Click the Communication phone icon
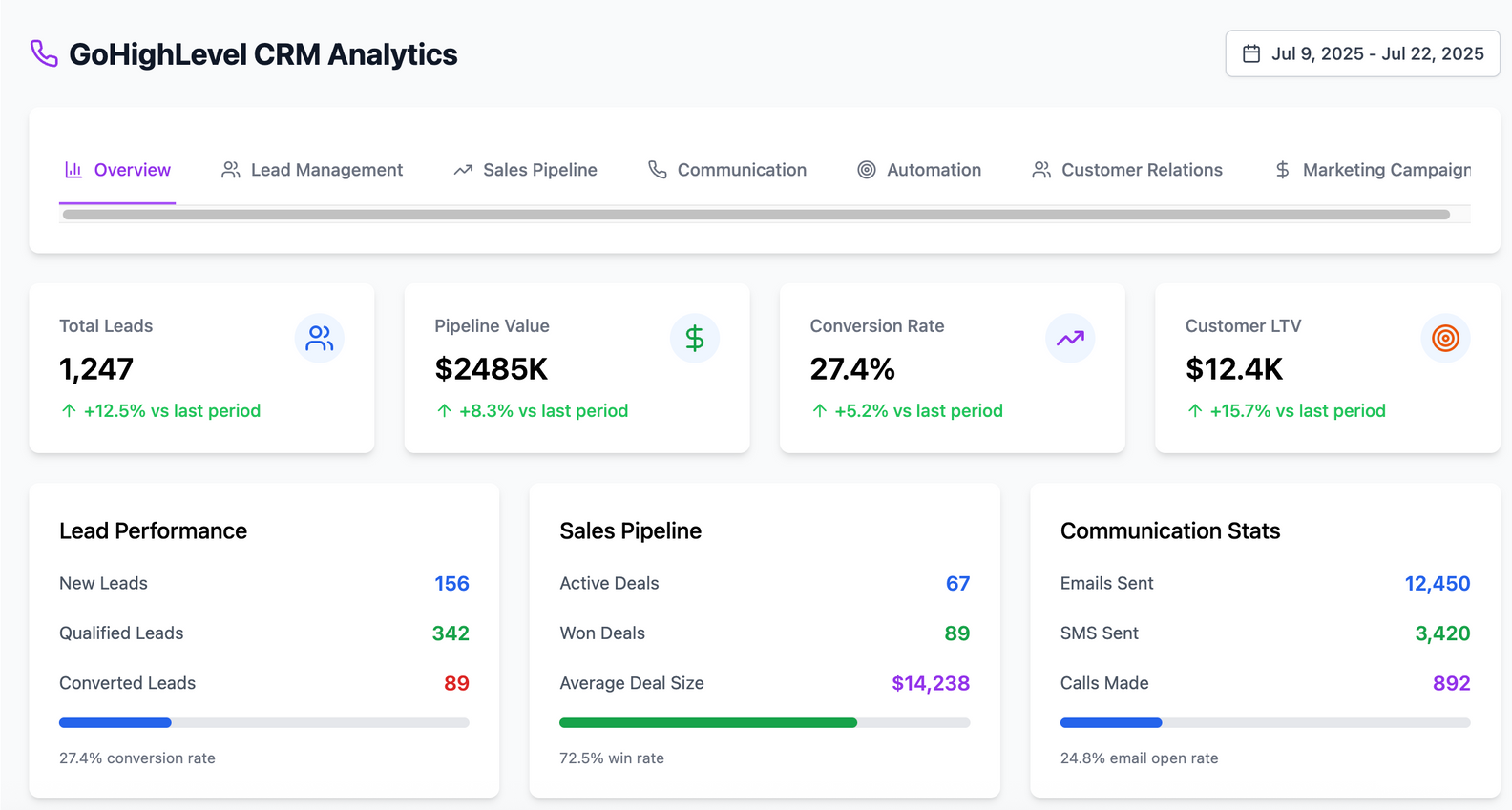The width and height of the screenshot is (1512, 810). pyautogui.click(x=658, y=170)
